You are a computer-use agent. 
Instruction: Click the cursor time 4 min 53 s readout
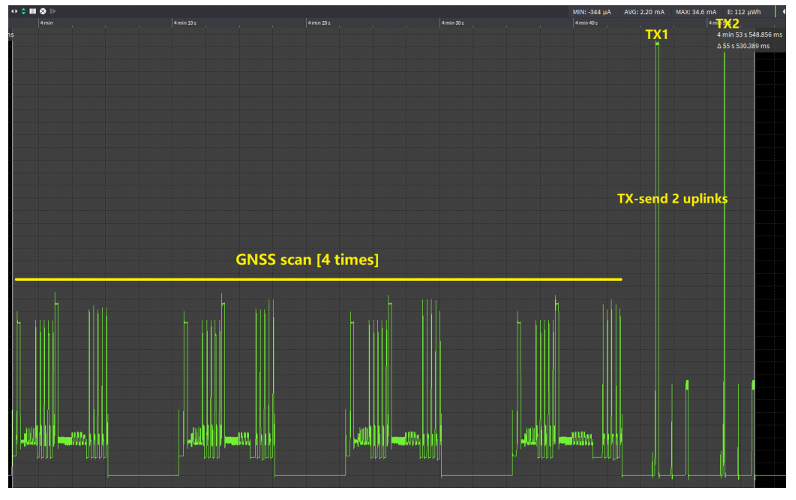tap(749, 35)
